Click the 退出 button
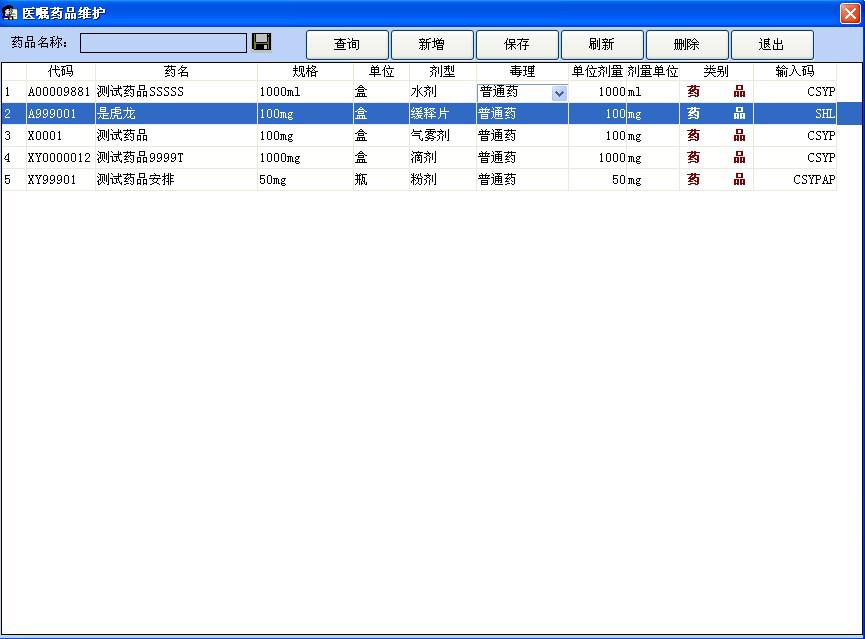 (x=771, y=45)
